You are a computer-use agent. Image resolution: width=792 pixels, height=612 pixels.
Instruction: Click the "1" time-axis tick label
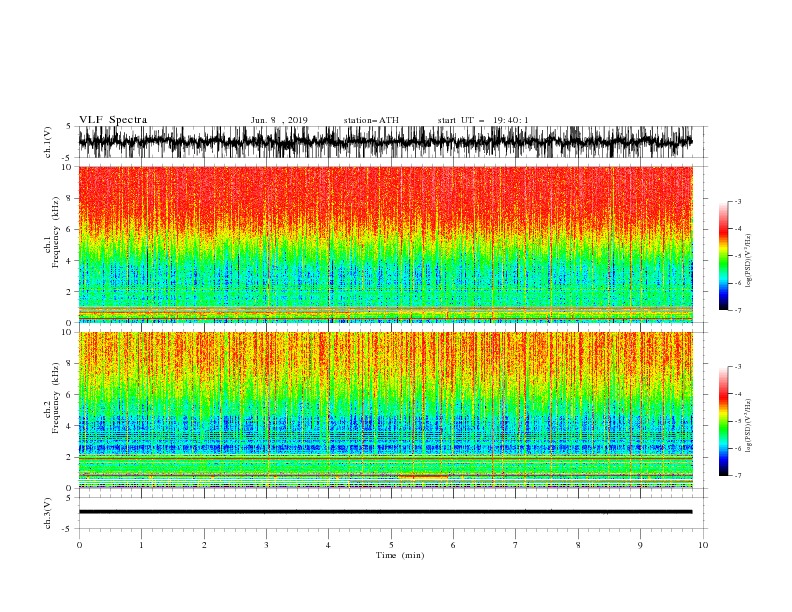[141, 545]
